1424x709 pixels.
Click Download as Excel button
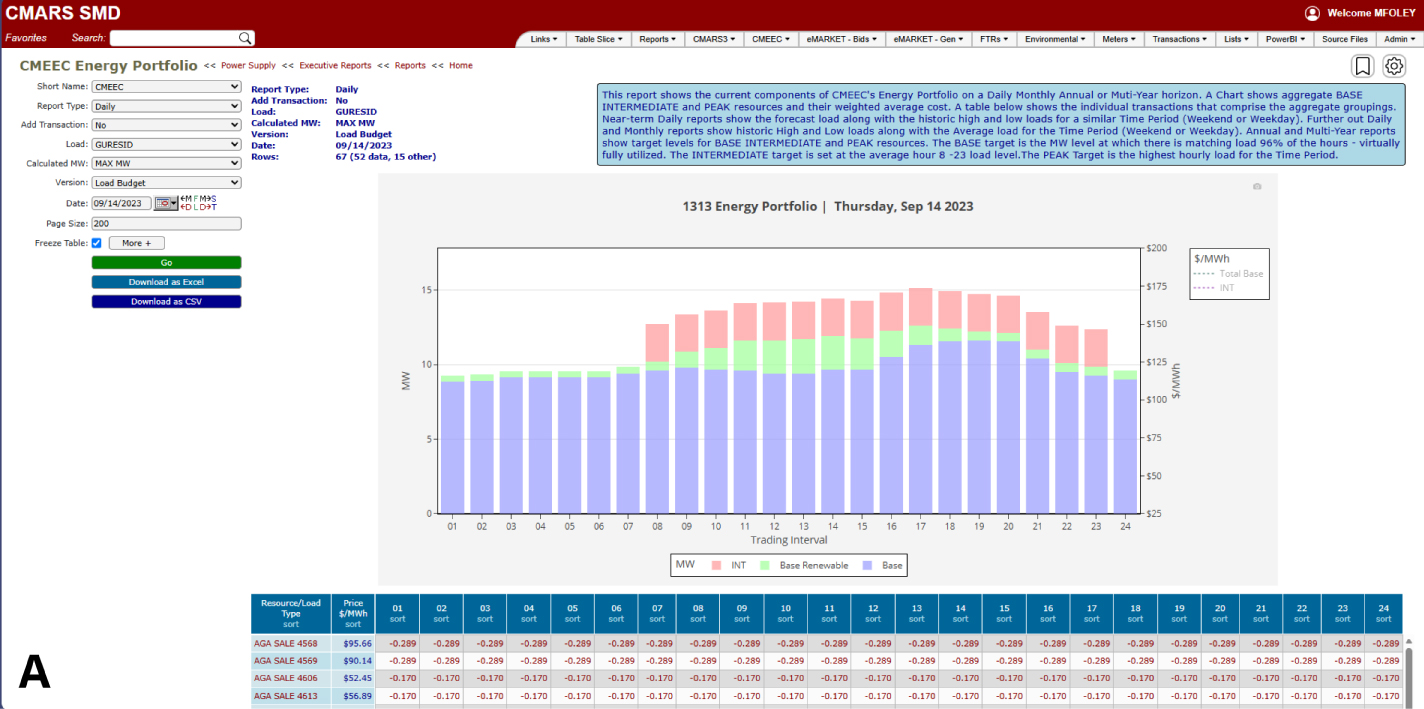pyautogui.click(x=166, y=282)
